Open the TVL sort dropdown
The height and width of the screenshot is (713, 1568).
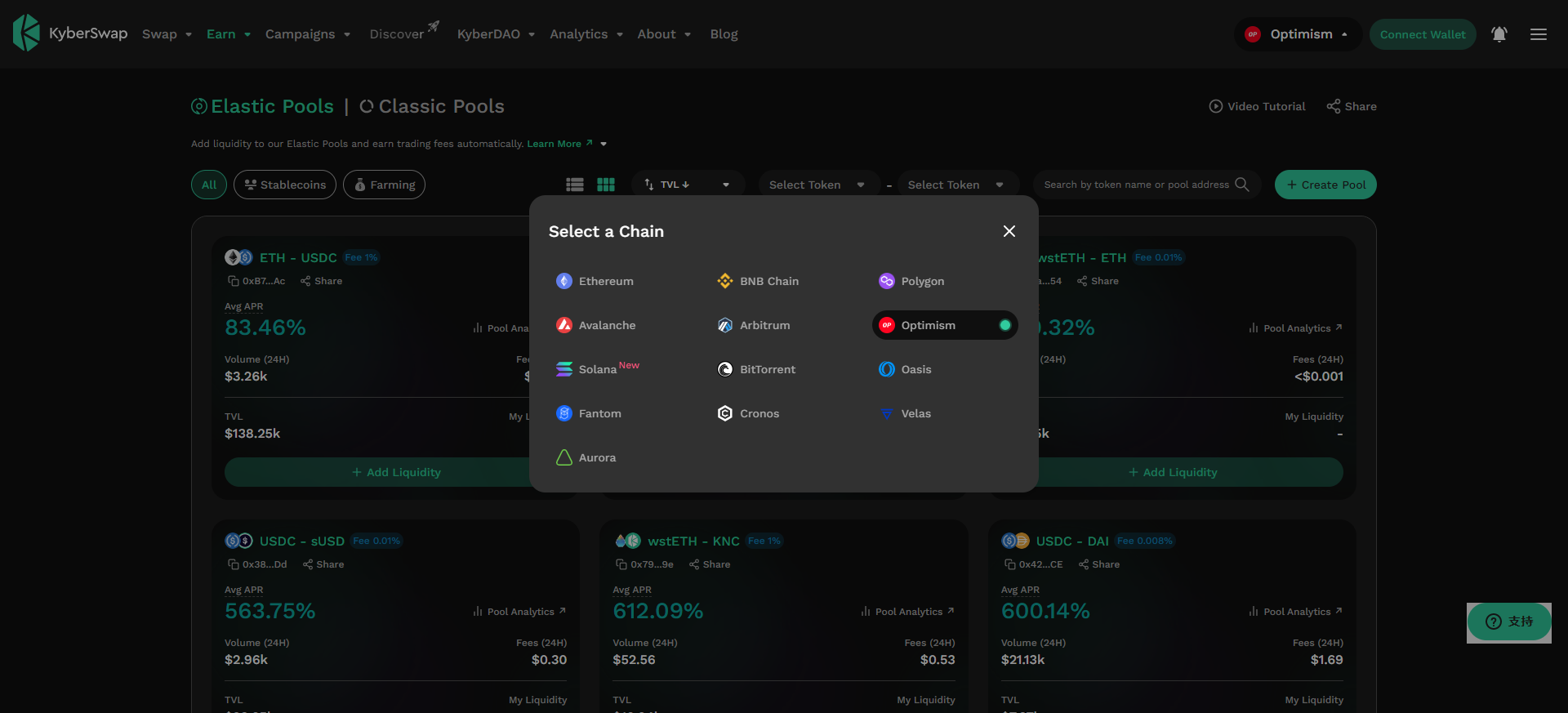(687, 185)
